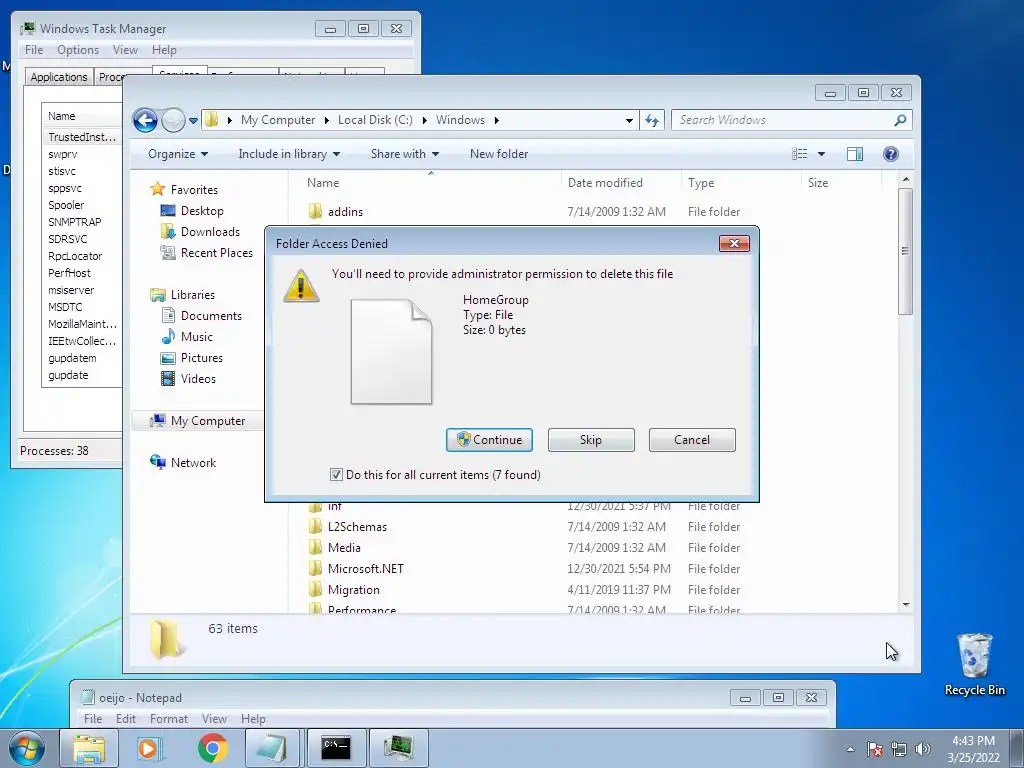Select Spooler service in Task Manager

(x=66, y=205)
